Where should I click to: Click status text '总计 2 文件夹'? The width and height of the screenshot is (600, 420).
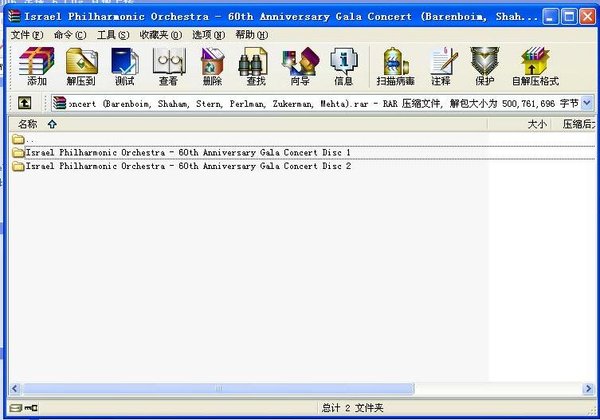coord(352,408)
